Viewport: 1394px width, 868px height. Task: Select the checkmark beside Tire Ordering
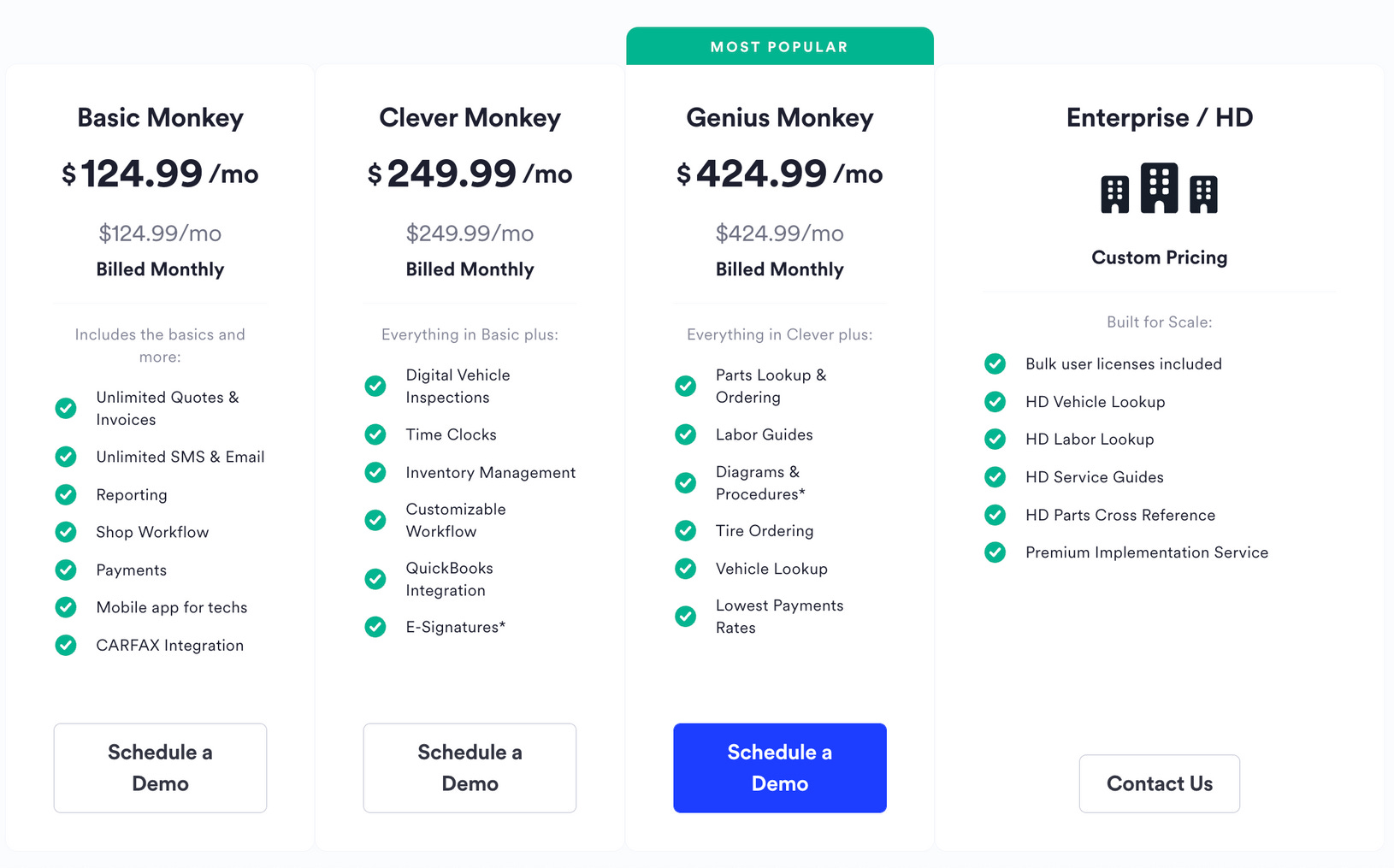pyautogui.click(x=685, y=530)
